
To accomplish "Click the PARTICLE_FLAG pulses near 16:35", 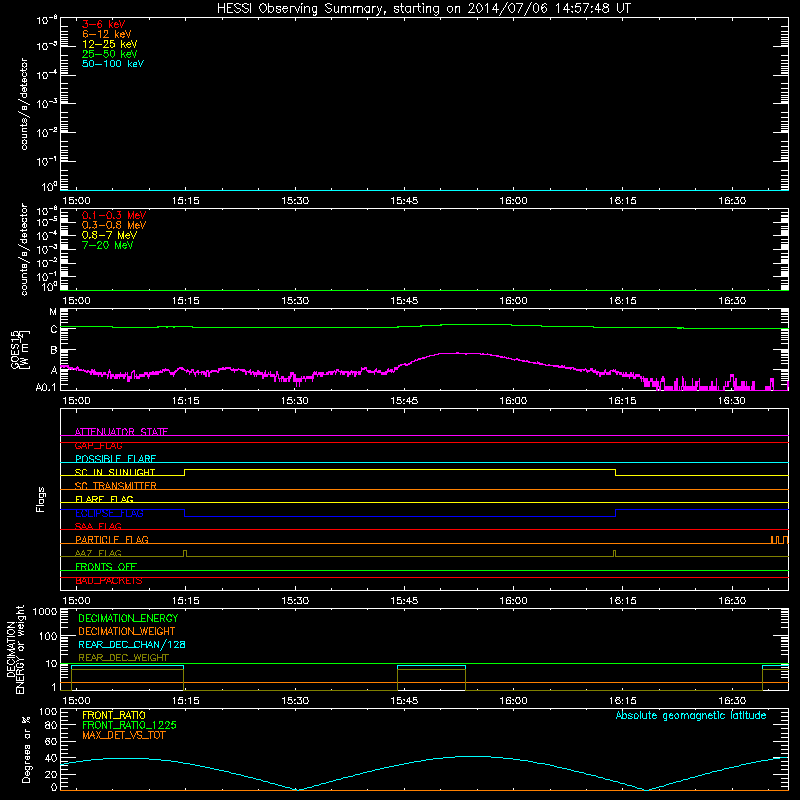I will click(779, 540).
